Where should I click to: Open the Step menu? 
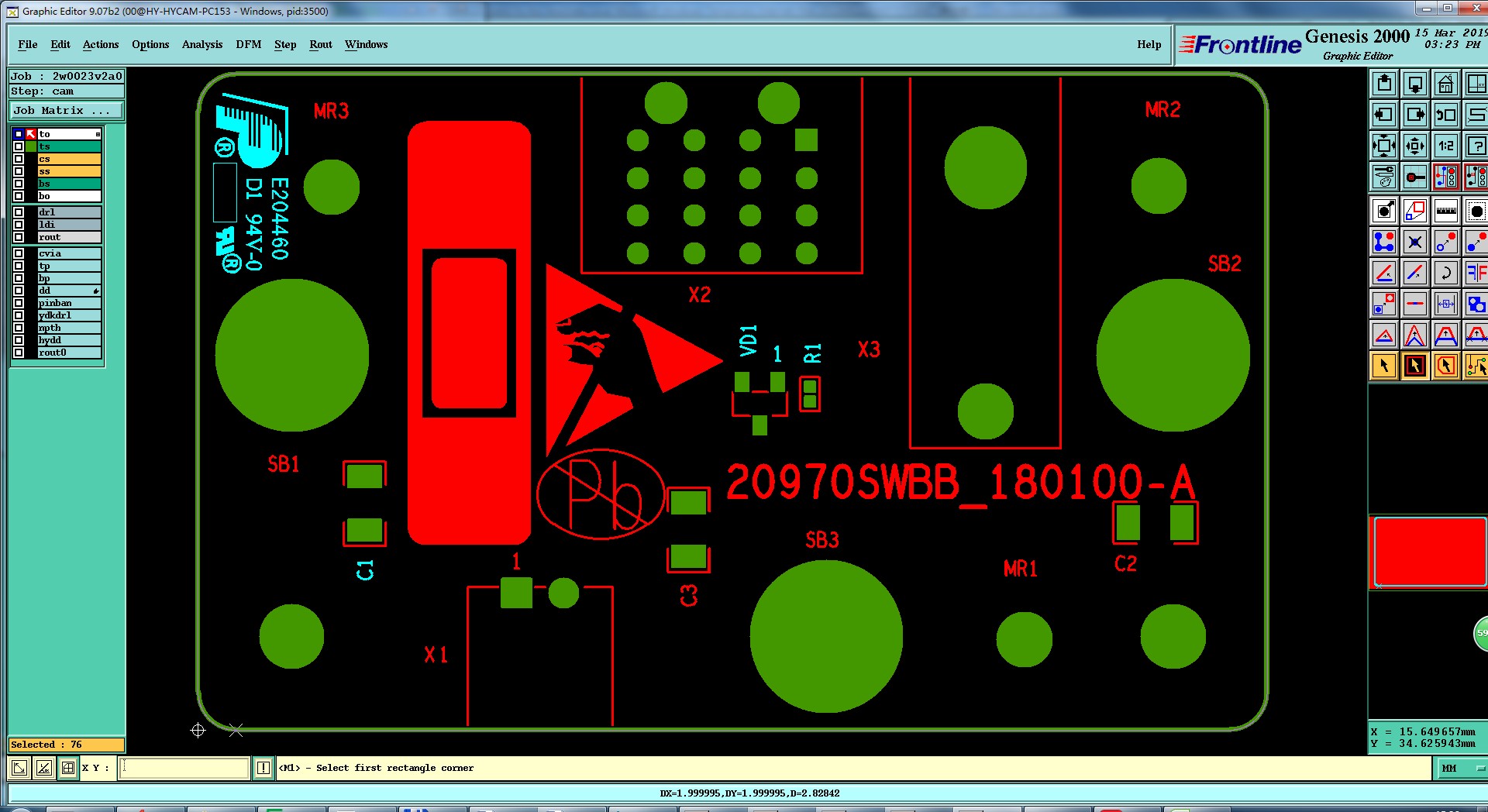coord(285,44)
